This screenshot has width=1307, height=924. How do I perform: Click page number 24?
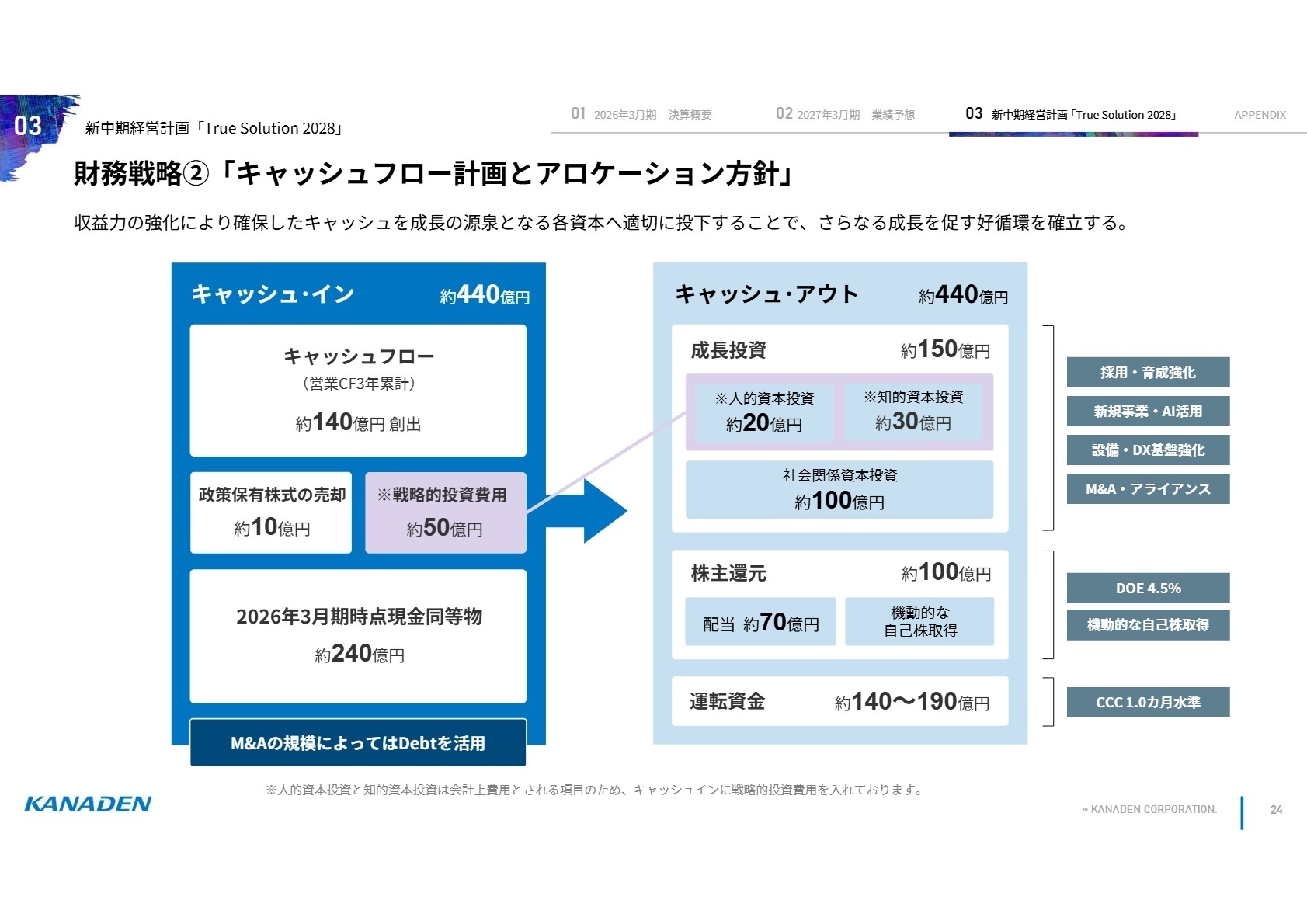(x=1276, y=809)
